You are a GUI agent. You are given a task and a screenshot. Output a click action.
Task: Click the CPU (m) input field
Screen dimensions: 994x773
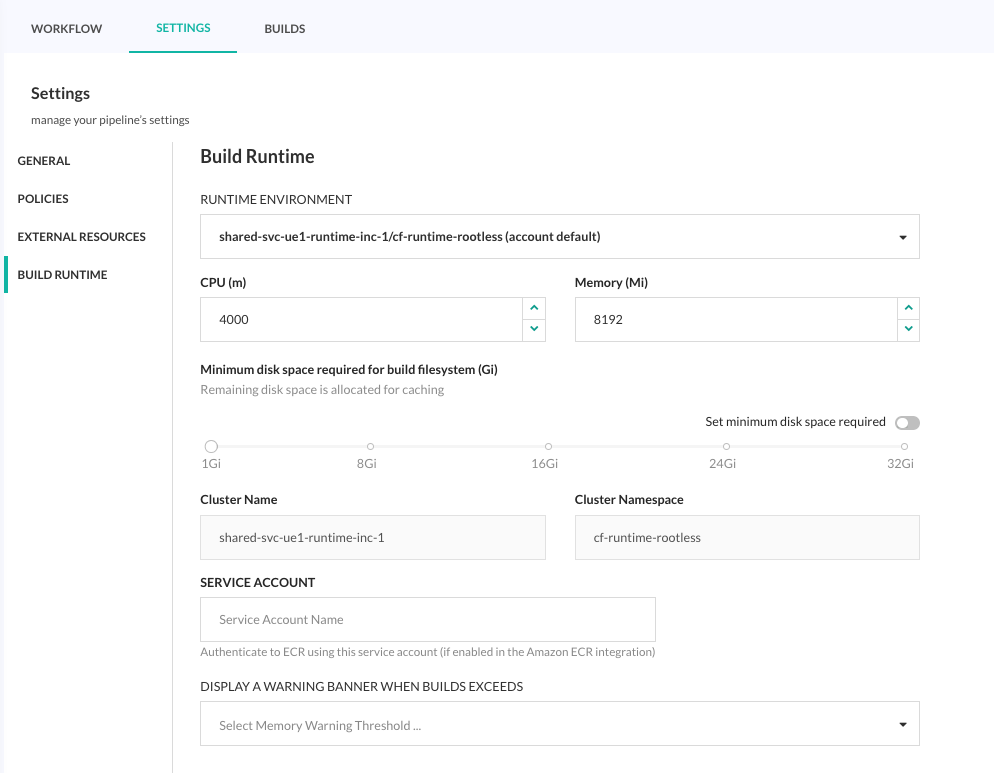coord(360,319)
